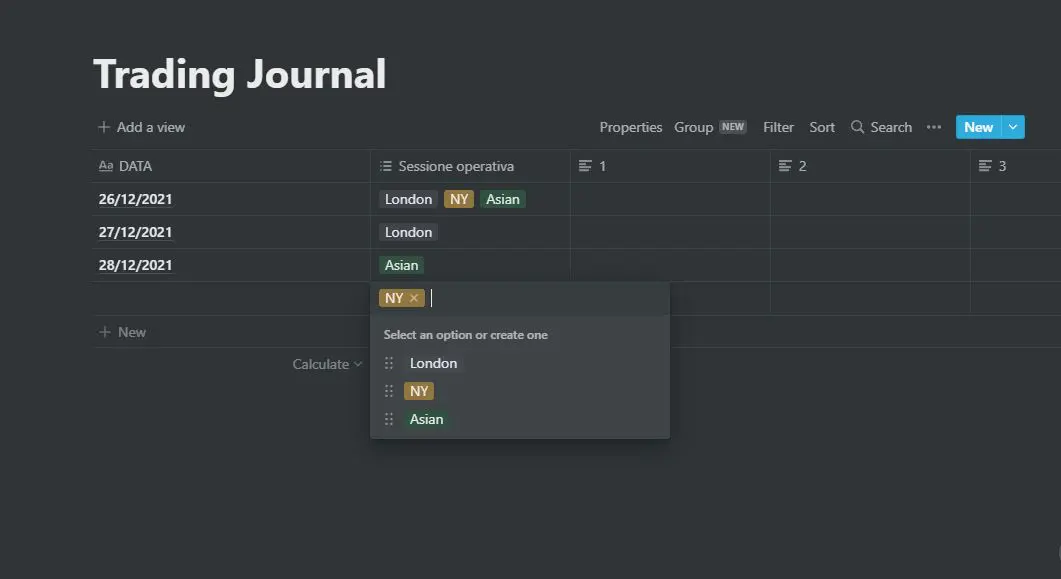Click drag handle beside Asian option

pyautogui.click(x=389, y=419)
